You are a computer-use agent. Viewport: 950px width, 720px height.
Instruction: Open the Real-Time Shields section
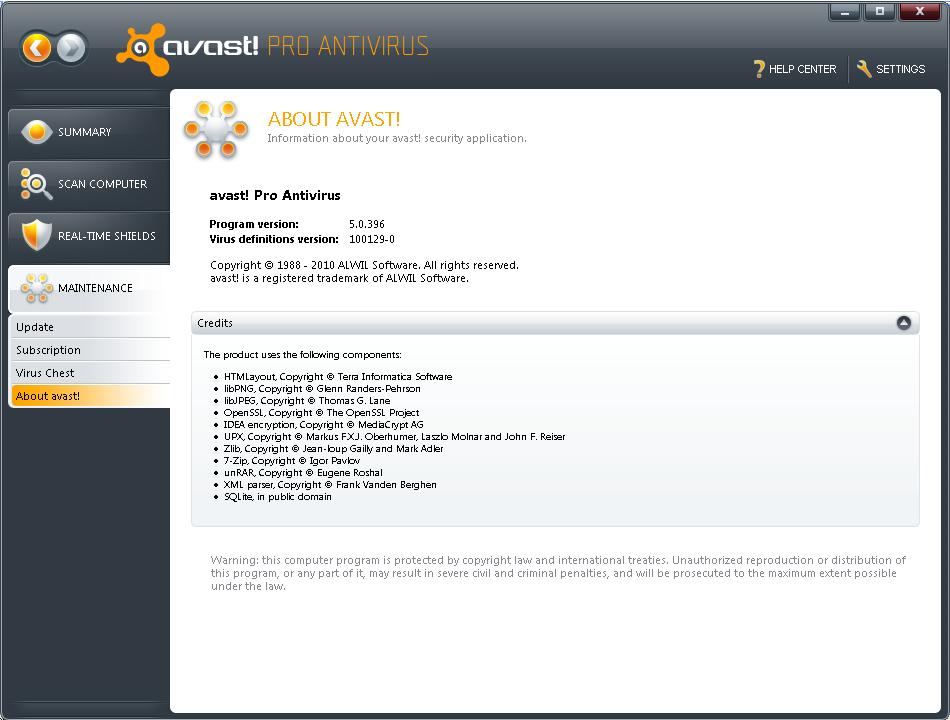click(89, 236)
